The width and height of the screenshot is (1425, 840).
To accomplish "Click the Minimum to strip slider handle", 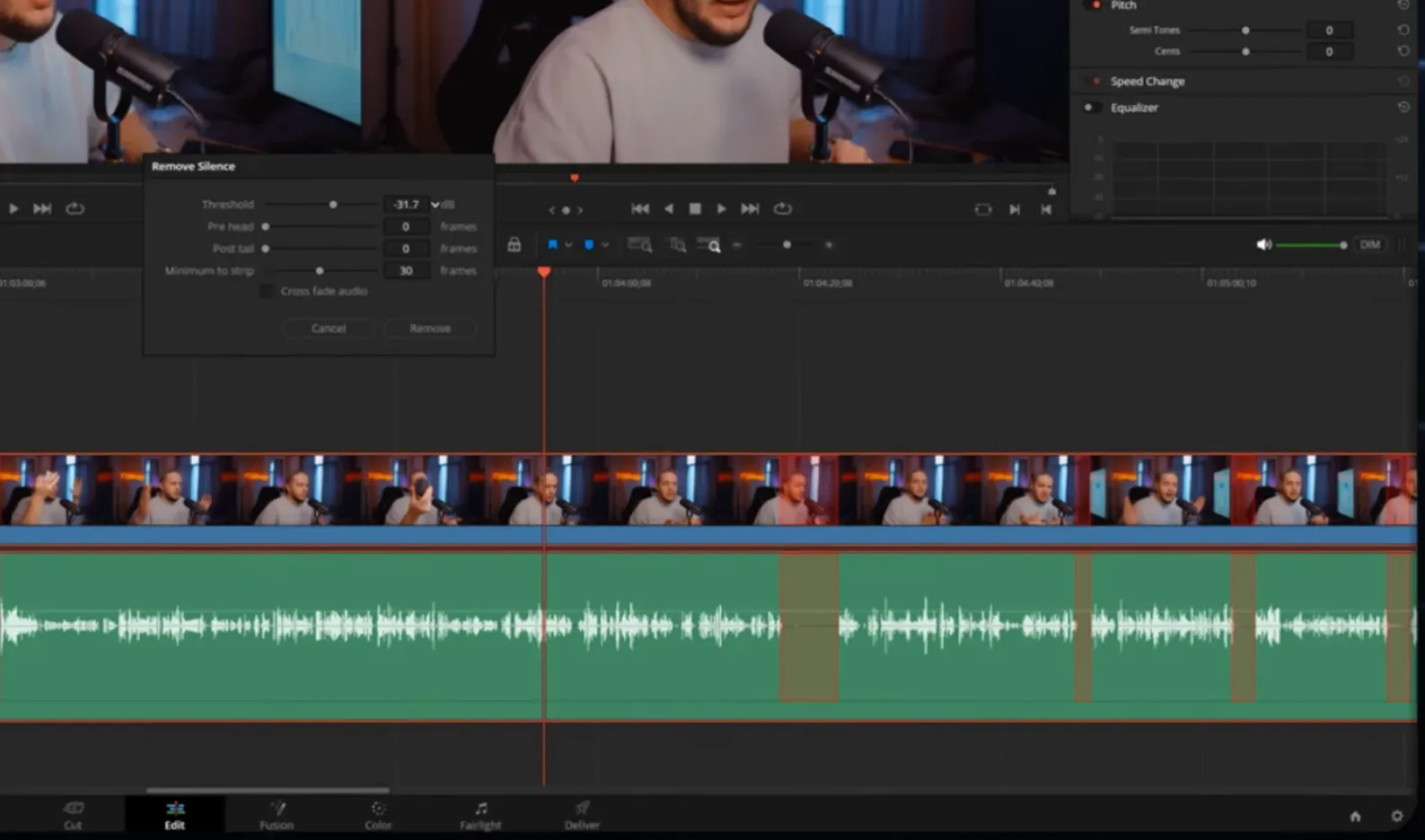I will point(320,270).
